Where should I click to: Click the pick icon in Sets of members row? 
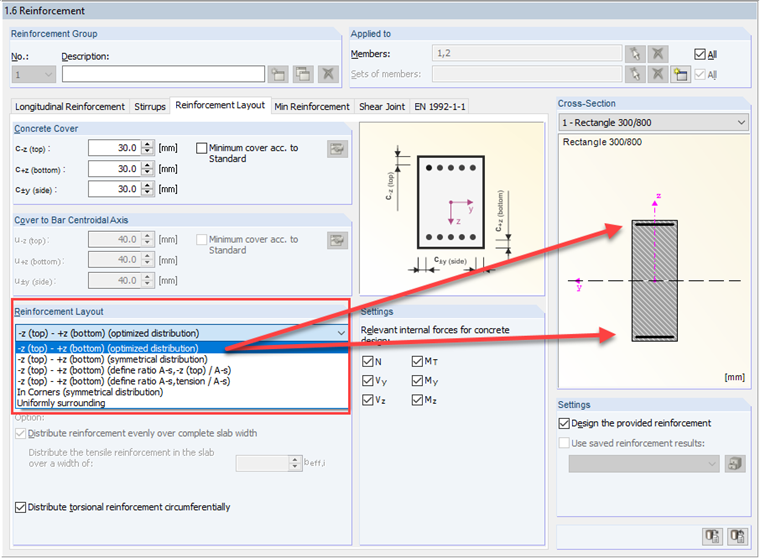[x=635, y=74]
